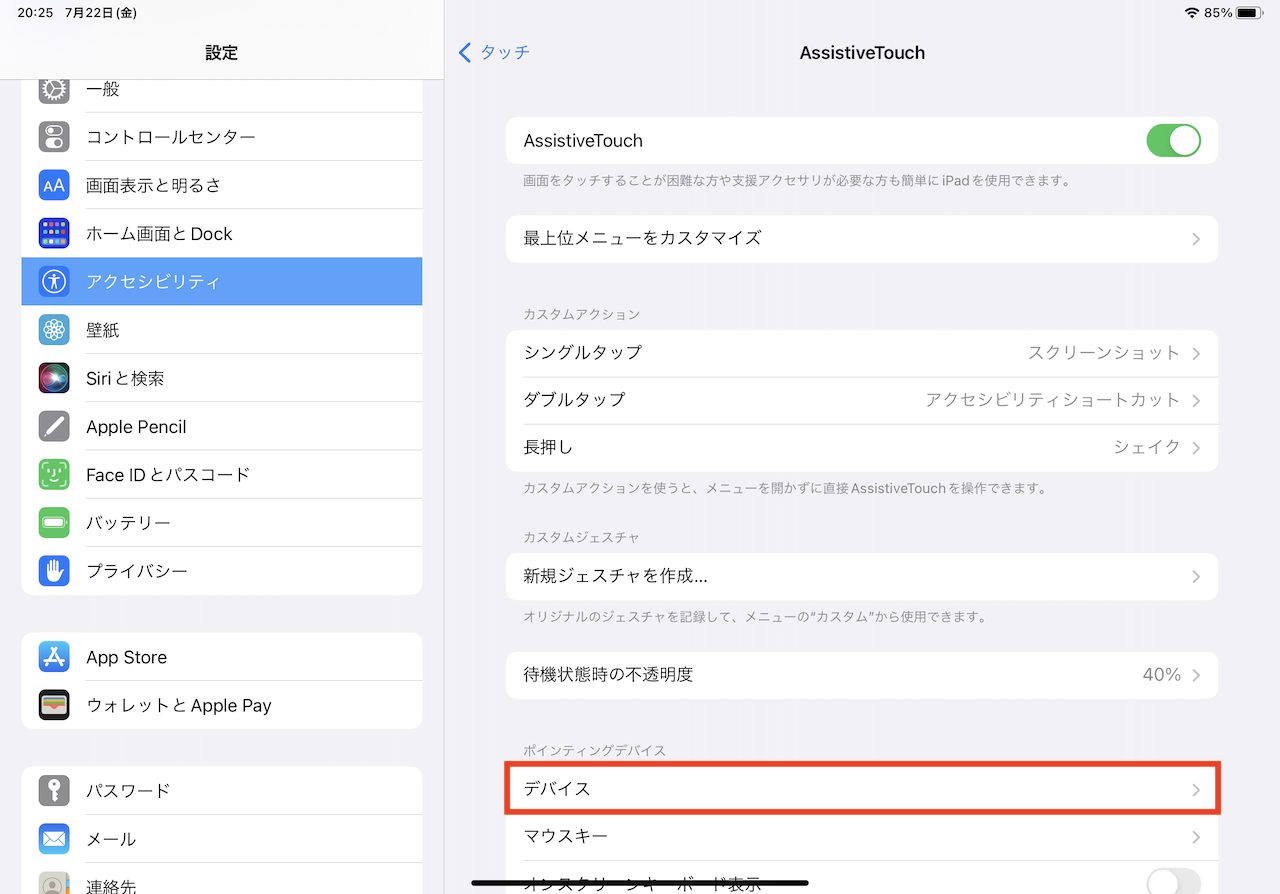Image resolution: width=1280 pixels, height=894 pixels.
Task: Open Control Center icon in sidebar
Action: tap(54, 137)
